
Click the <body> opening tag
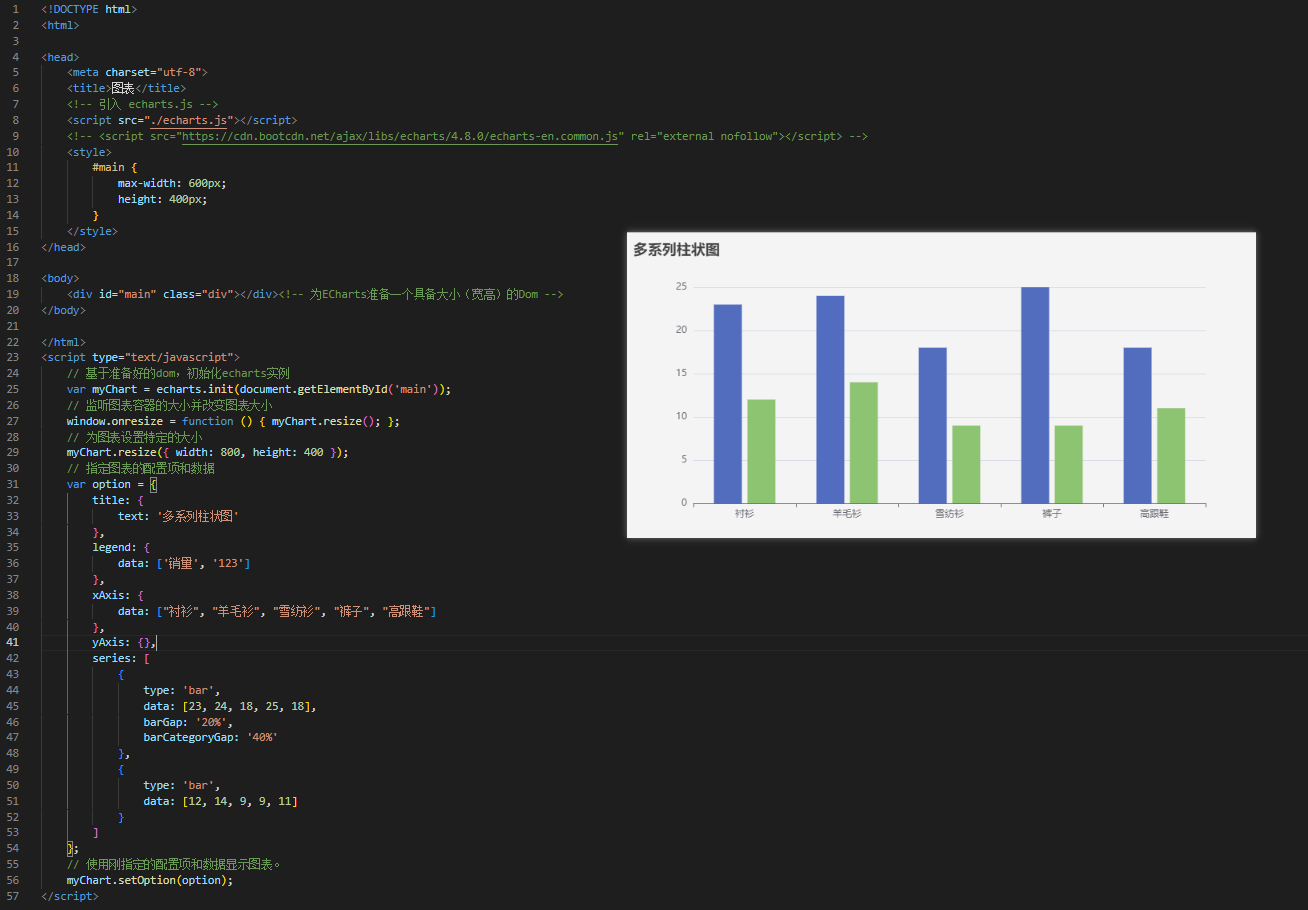[x=60, y=278]
